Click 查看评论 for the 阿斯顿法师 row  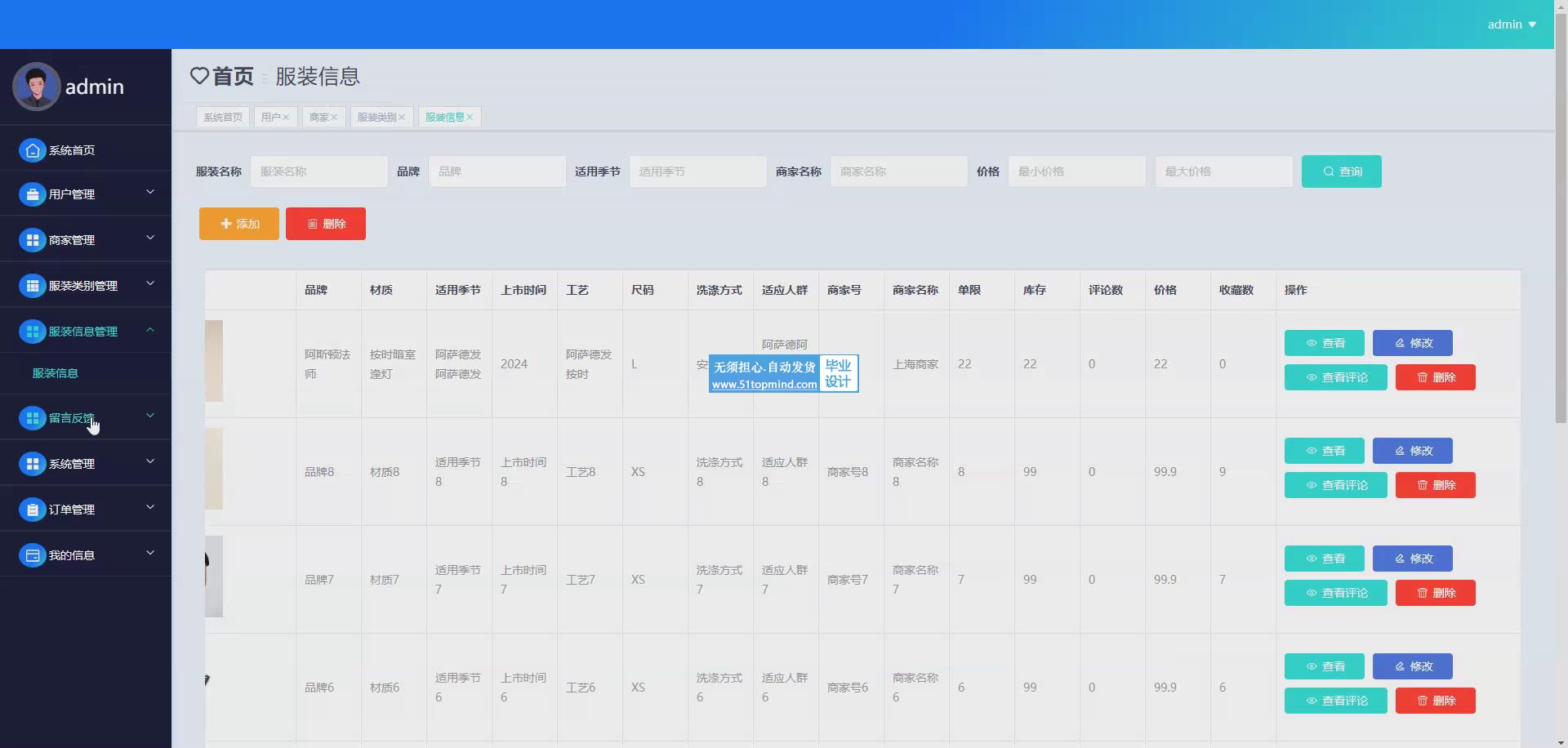coord(1336,377)
